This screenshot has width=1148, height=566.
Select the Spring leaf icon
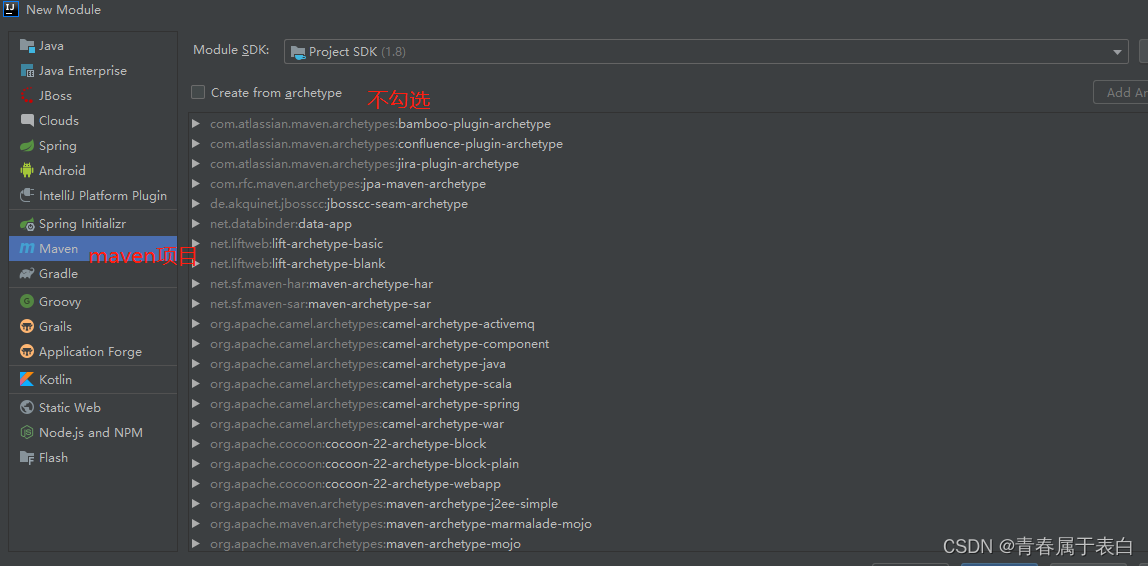click(x=27, y=146)
